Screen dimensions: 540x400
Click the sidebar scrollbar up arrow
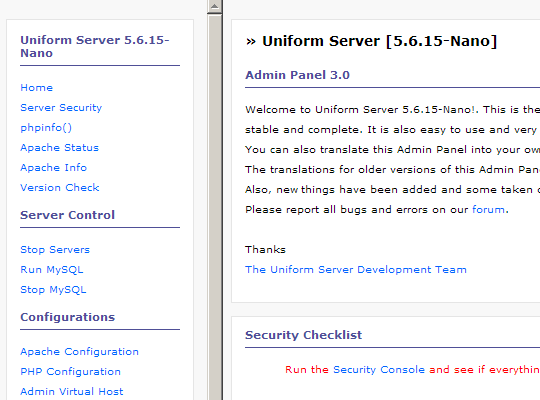(215, 6)
